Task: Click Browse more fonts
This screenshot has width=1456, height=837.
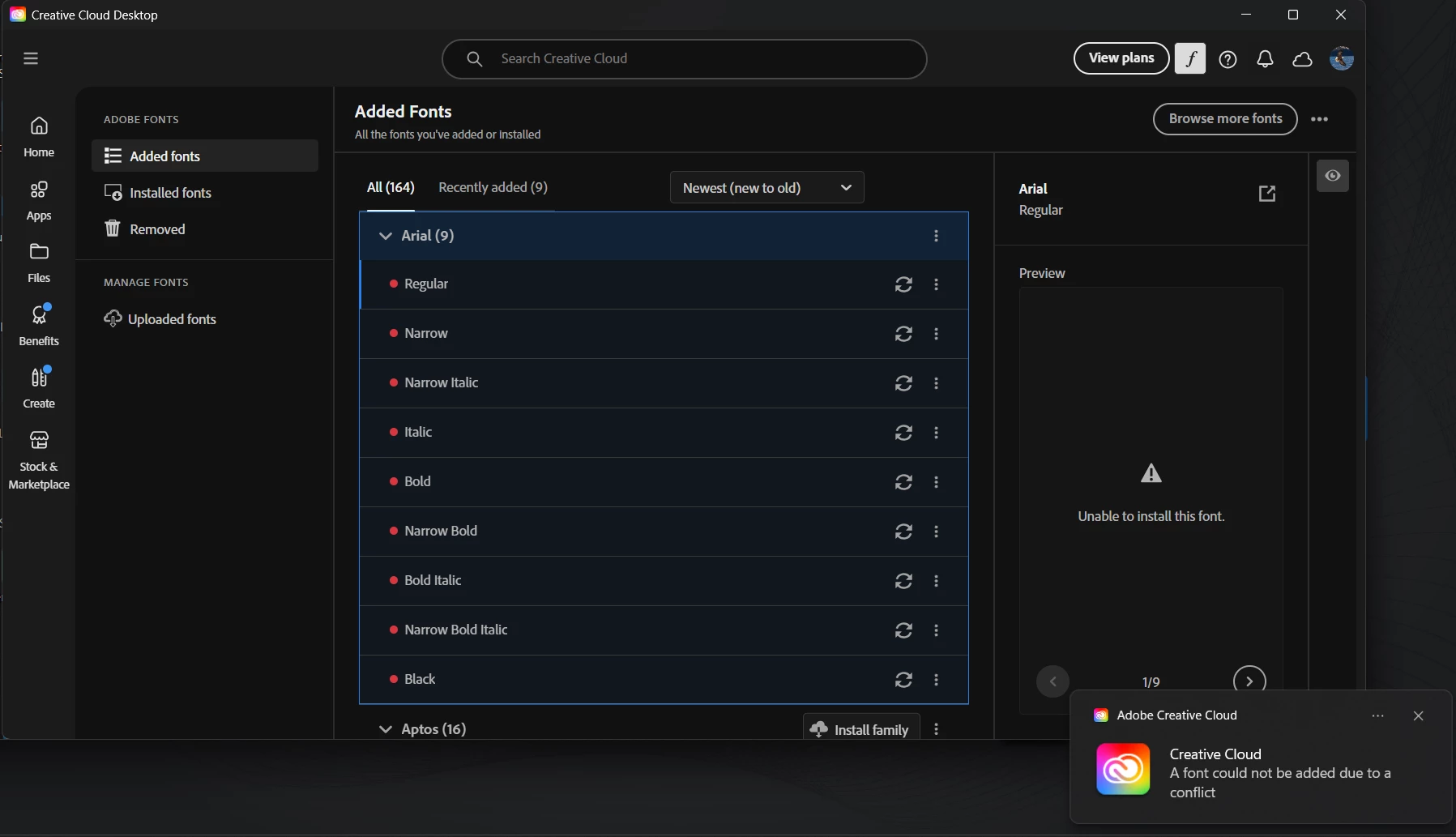Action: click(x=1225, y=119)
